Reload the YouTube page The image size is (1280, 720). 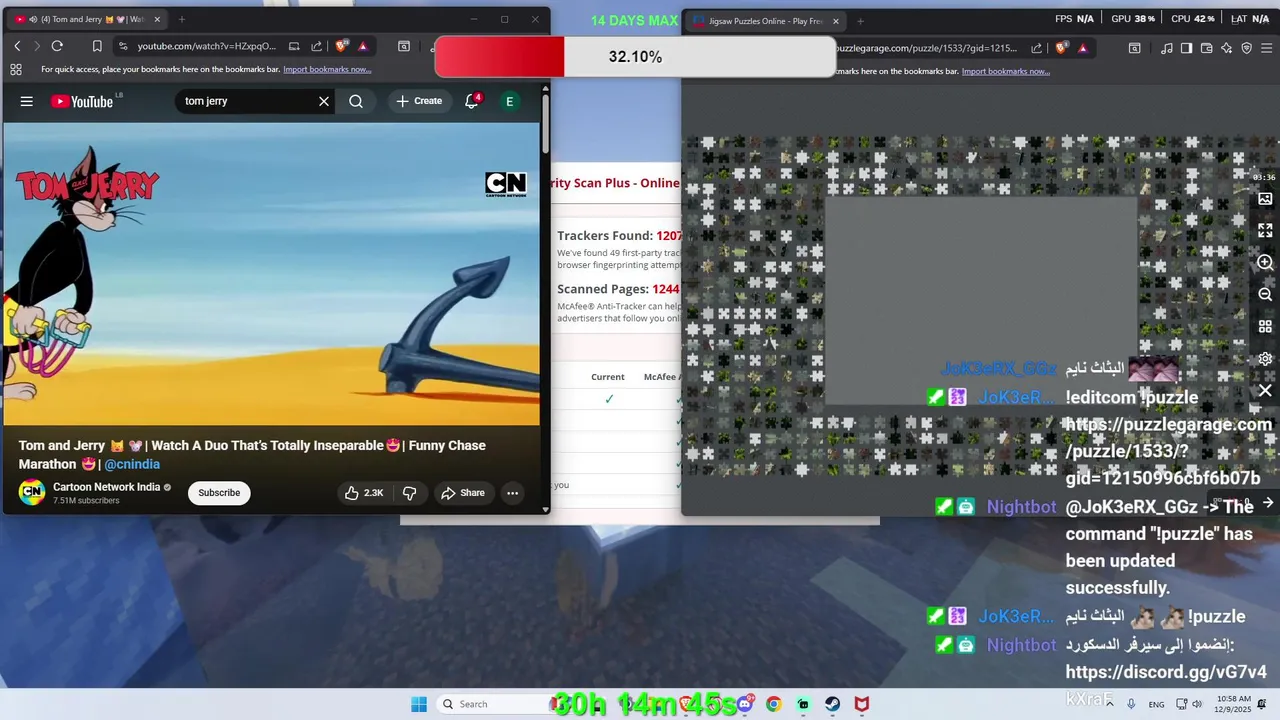(x=57, y=46)
